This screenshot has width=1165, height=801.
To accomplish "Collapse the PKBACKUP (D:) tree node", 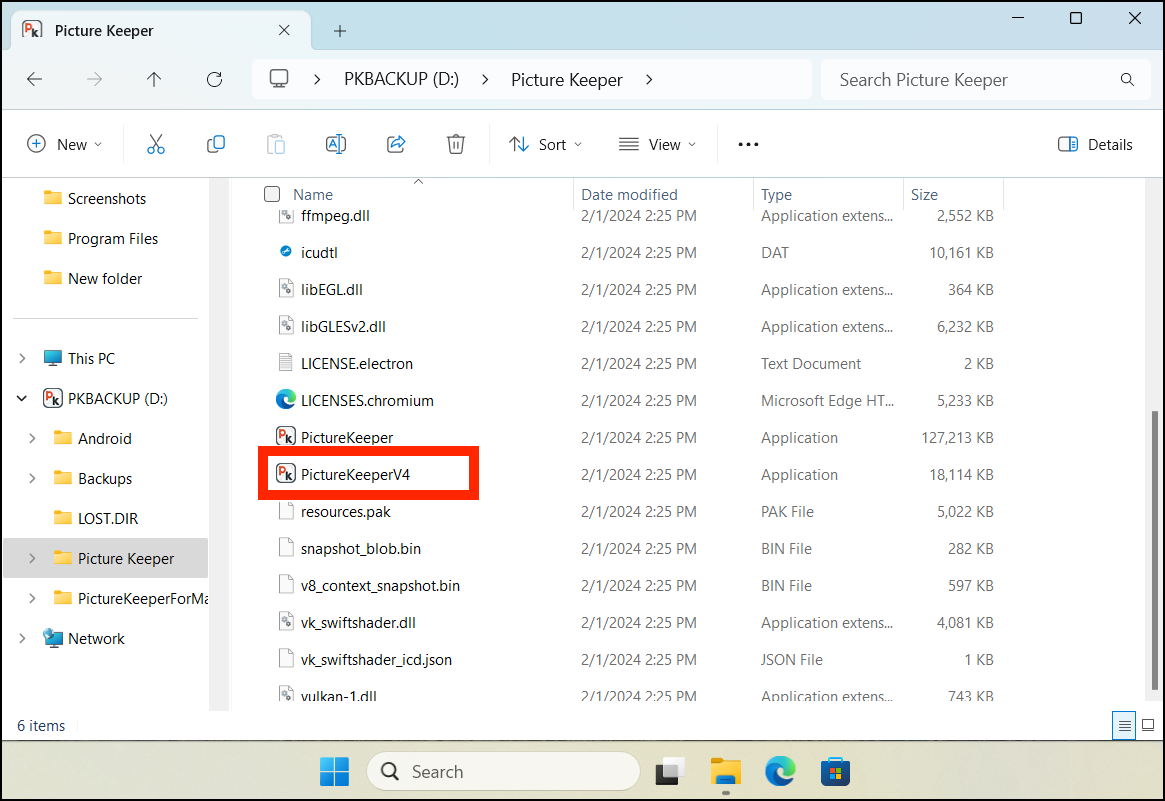I will click(22, 398).
